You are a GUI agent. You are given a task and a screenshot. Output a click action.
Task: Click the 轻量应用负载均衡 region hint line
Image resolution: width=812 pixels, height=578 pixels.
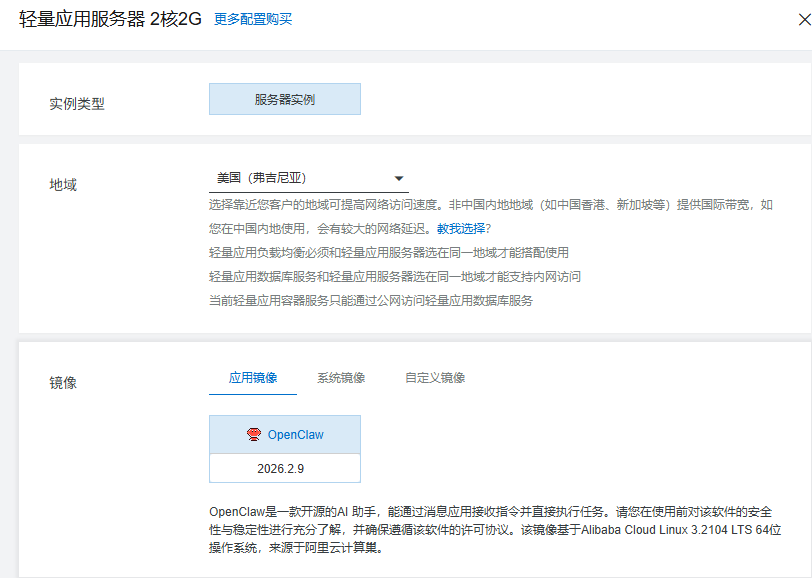tap(388, 253)
